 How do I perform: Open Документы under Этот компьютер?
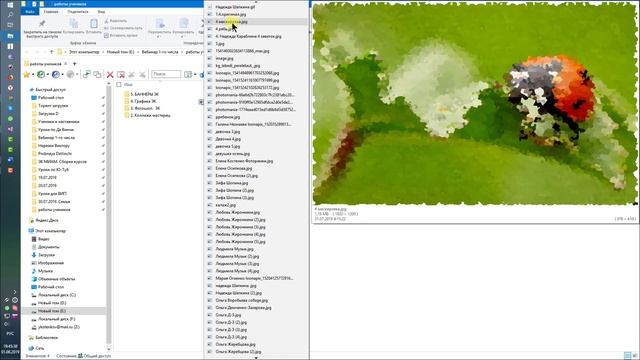(49, 247)
